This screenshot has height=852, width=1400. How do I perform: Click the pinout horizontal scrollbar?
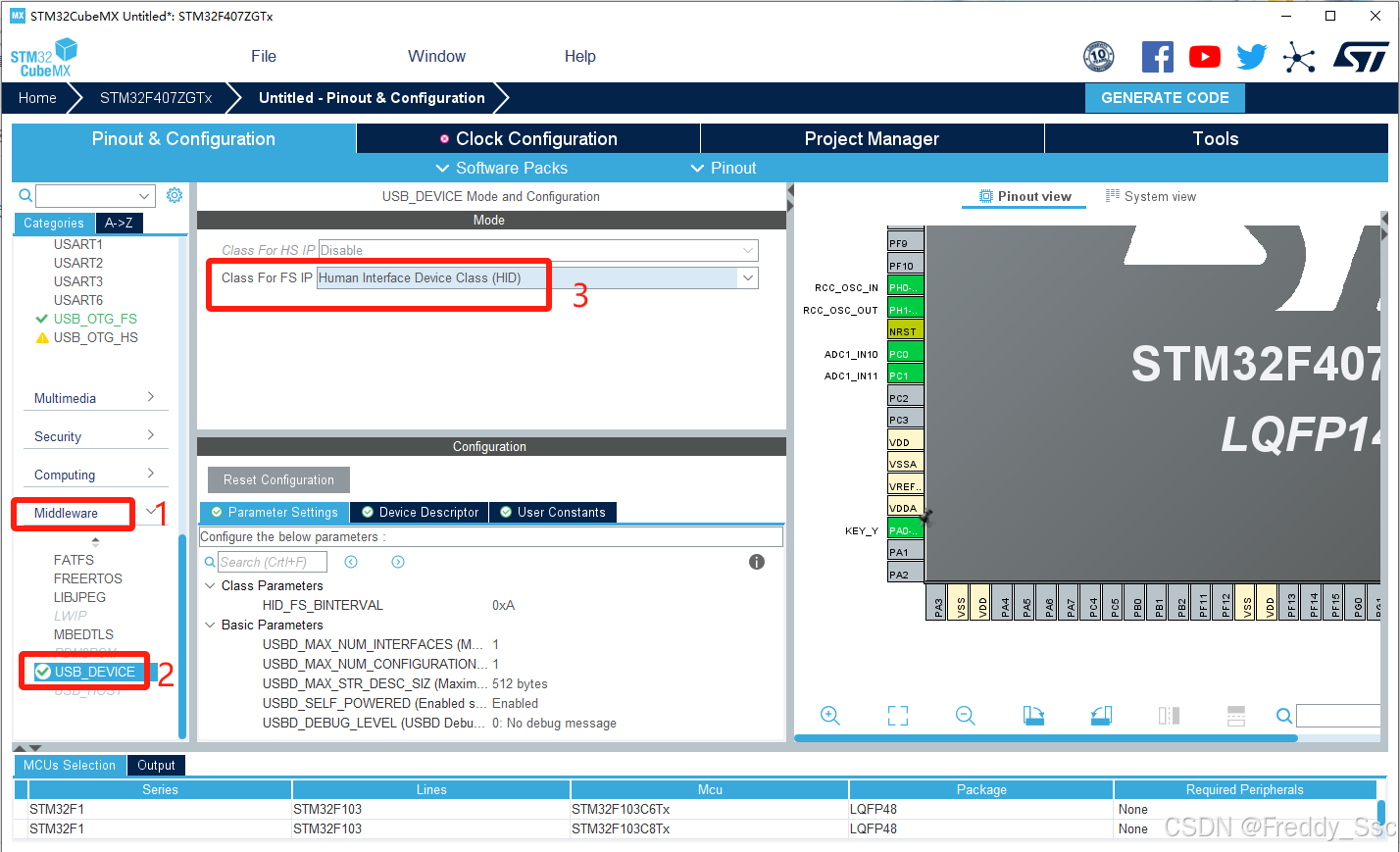(x=1045, y=738)
